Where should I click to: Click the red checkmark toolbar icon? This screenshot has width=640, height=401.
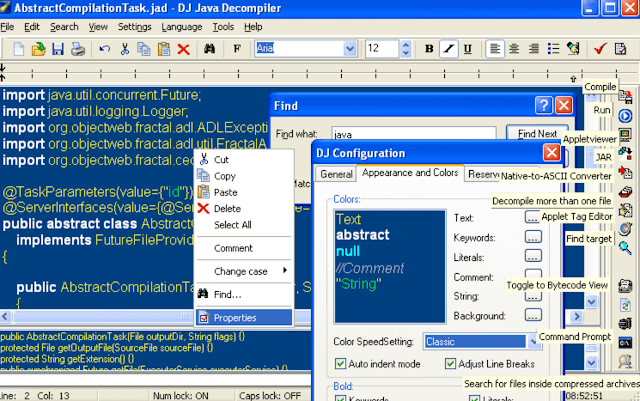click(x=600, y=49)
